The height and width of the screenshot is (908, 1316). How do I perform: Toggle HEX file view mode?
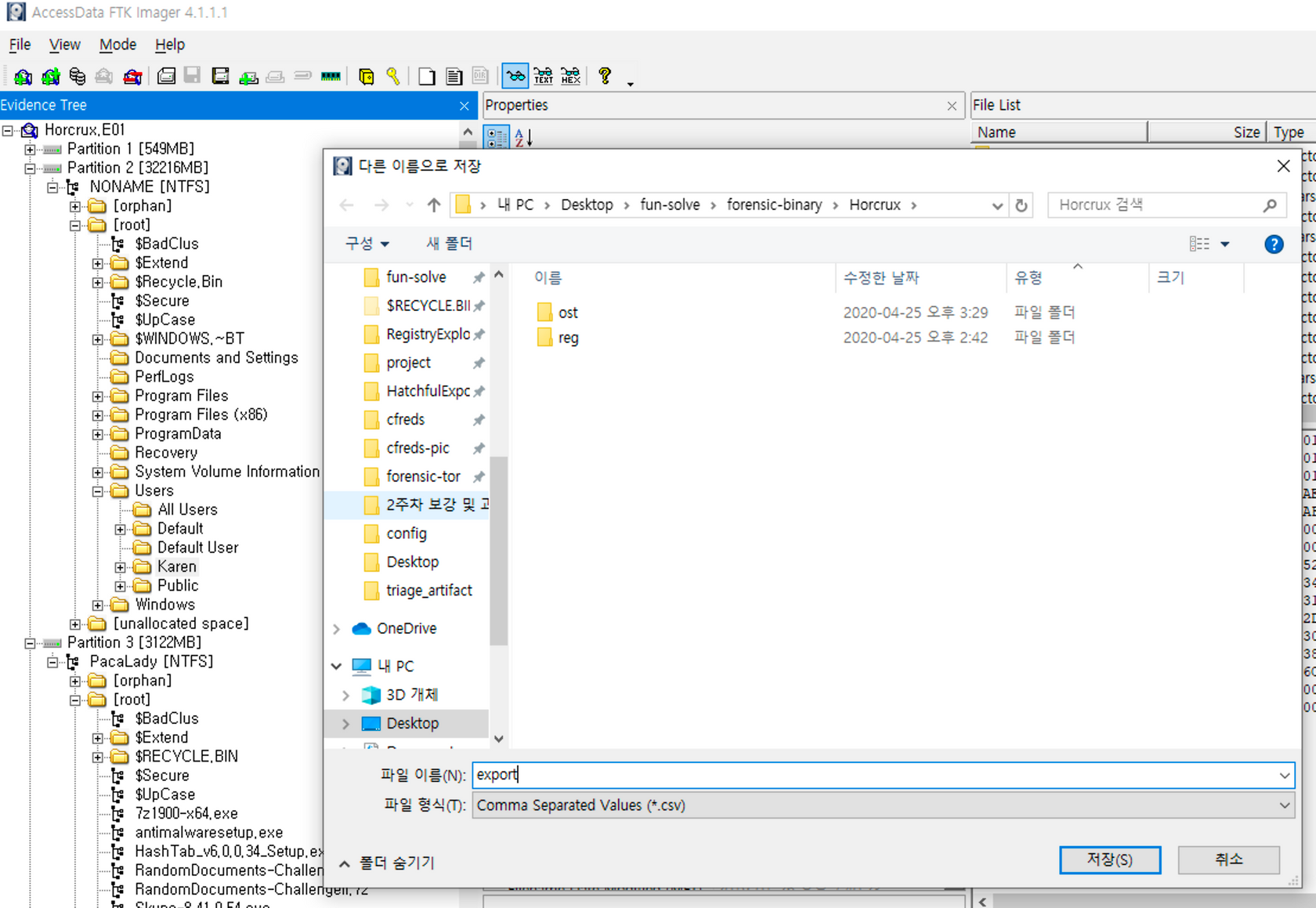tap(571, 76)
